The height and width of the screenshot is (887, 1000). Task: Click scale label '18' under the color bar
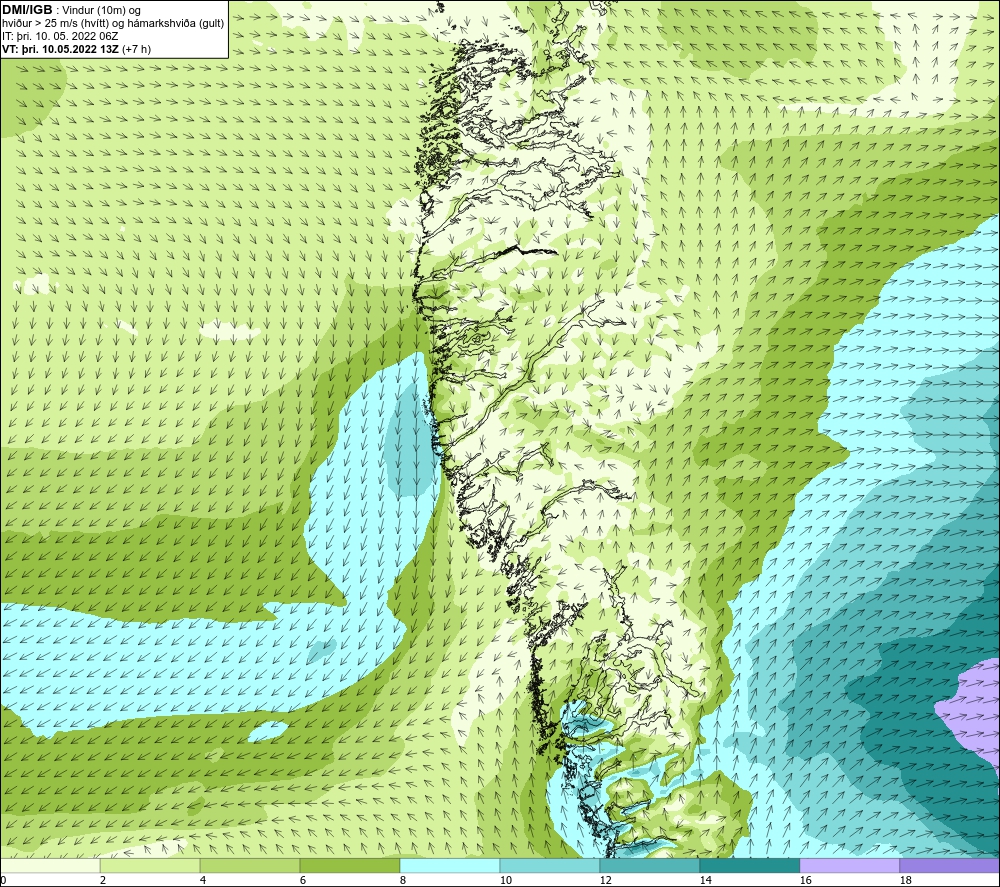coord(904,881)
